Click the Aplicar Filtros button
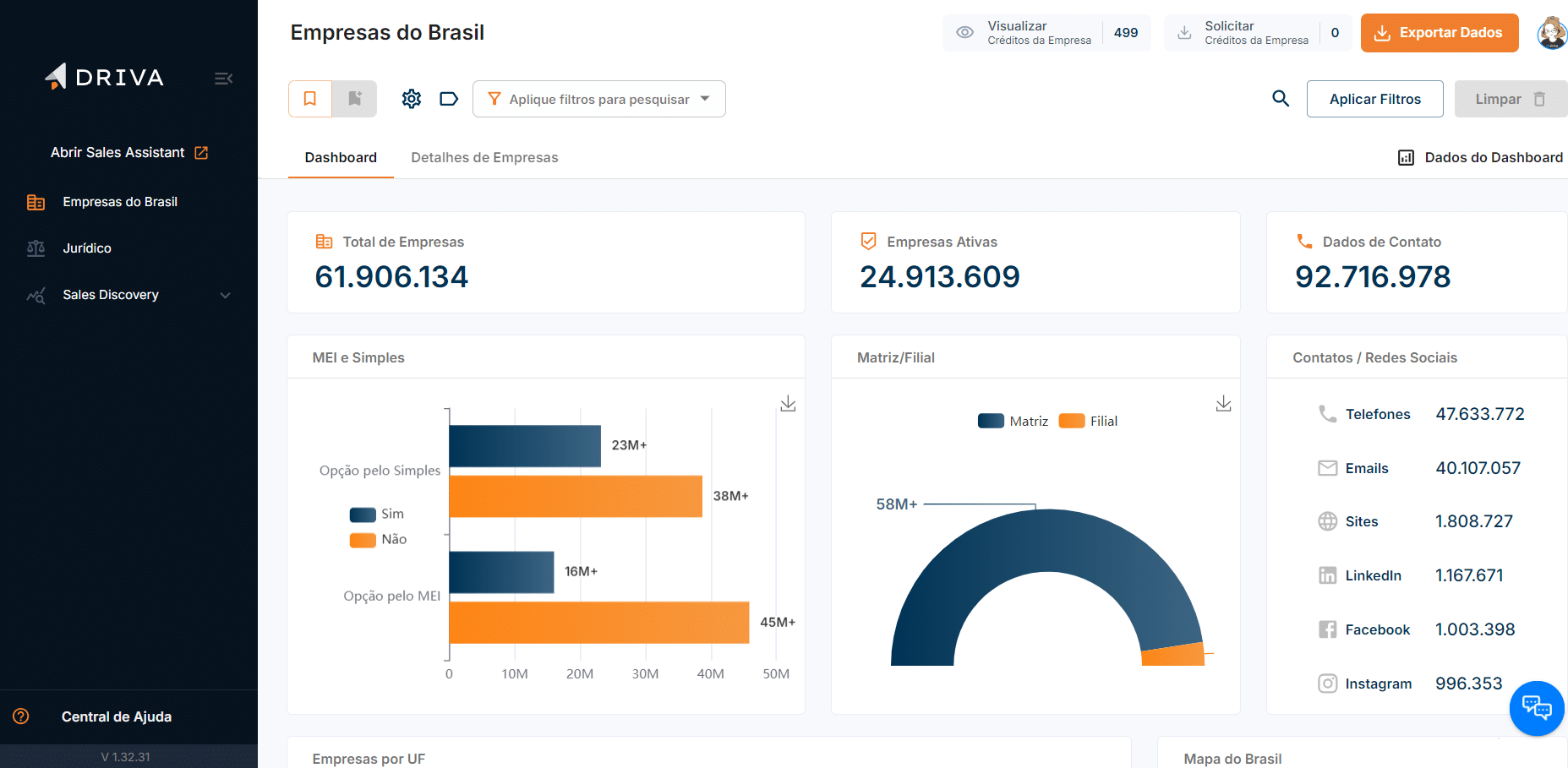This screenshot has height=768, width=1568. tap(1375, 99)
